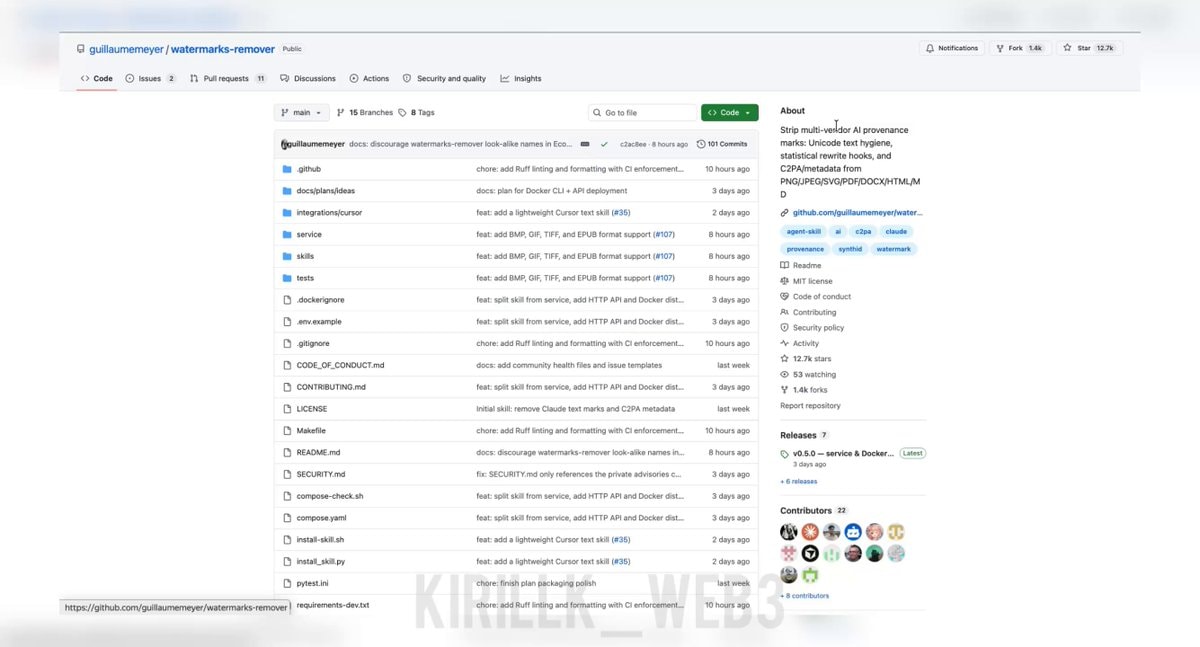Viewport: 1200px width, 647px height.
Task: Open the guillaumemeyer owner link
Action: [x=127, y=49]
